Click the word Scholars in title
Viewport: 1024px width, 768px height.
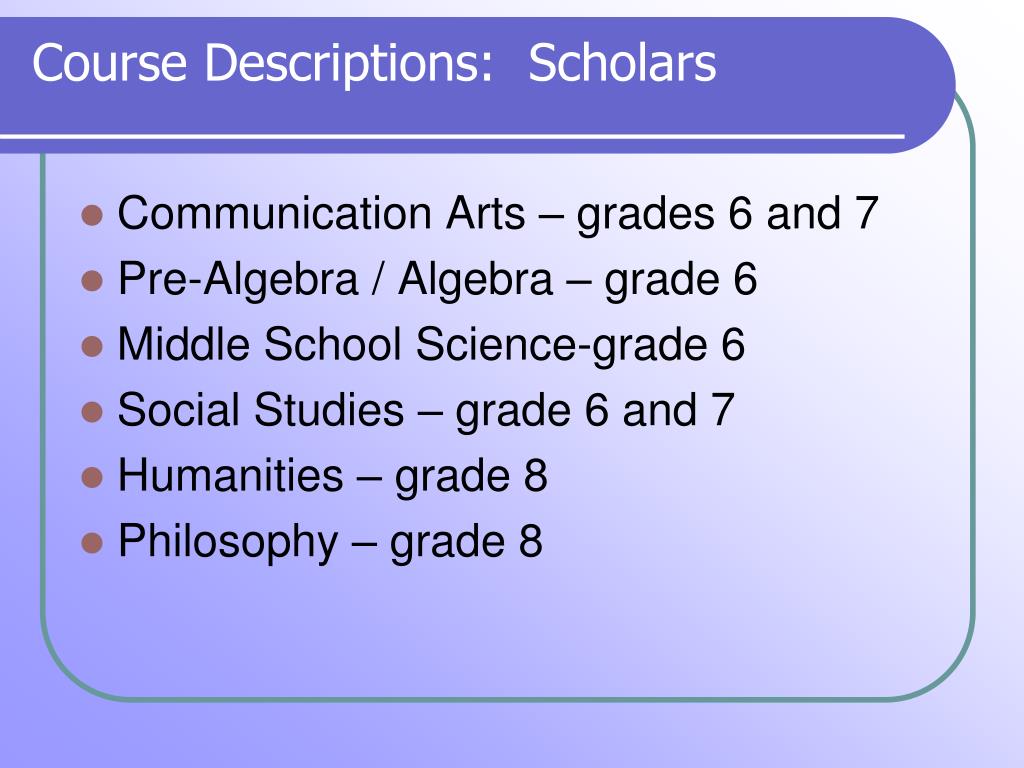[x=622, y=63]
